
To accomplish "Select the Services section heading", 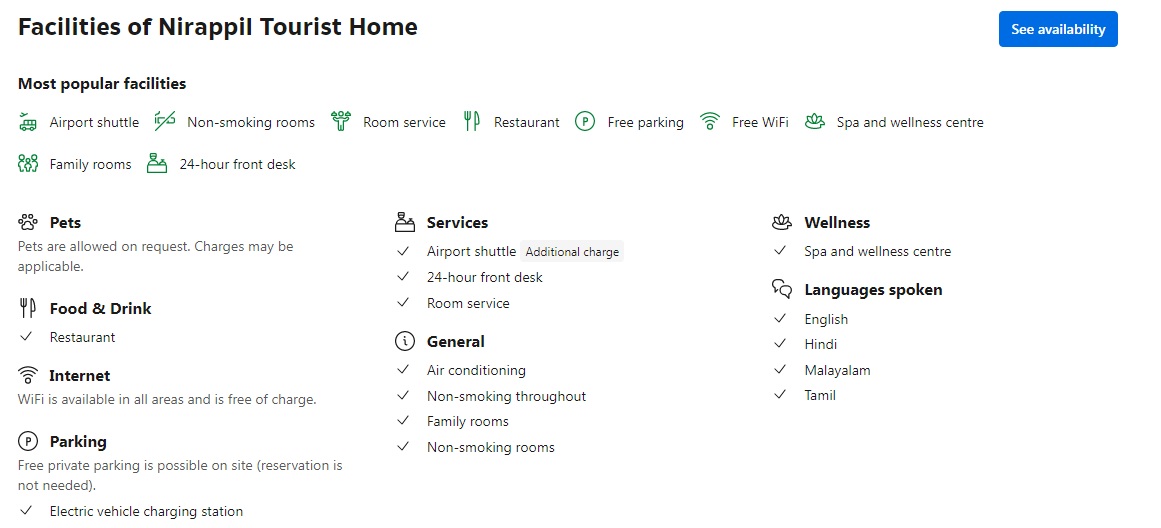I will click(457, 223).
